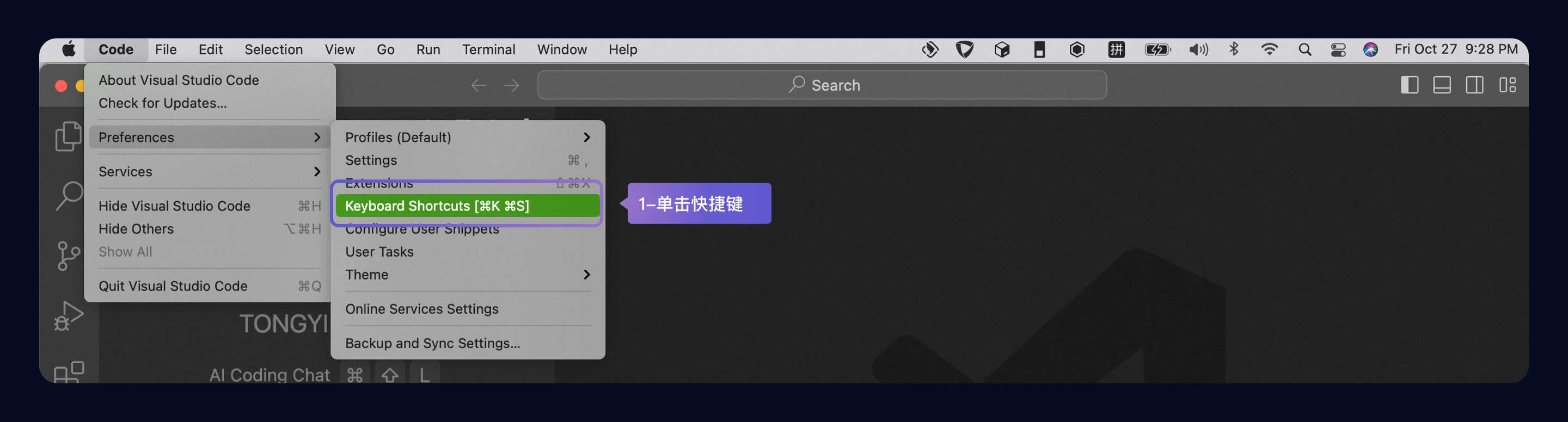The width and height of the screenshot is (1568, 422).
Task: Click the battery charging icon
Action: pyautogui.click(x=1157, y=50)
